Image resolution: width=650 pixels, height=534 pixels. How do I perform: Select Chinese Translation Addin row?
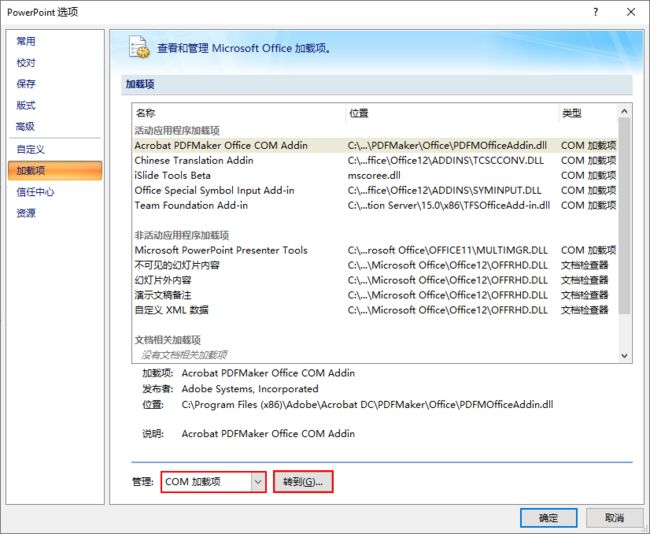(375, 160)
